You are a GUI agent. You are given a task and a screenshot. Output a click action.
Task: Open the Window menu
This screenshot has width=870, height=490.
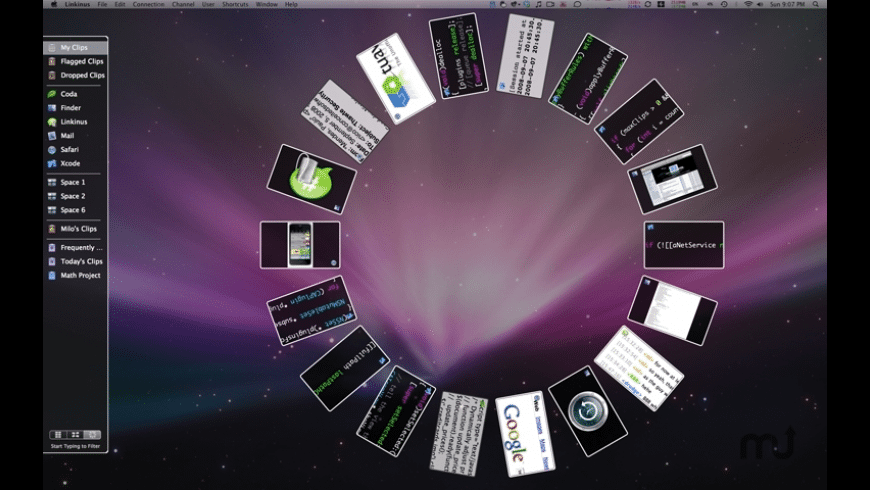click(x=266, y=4)
